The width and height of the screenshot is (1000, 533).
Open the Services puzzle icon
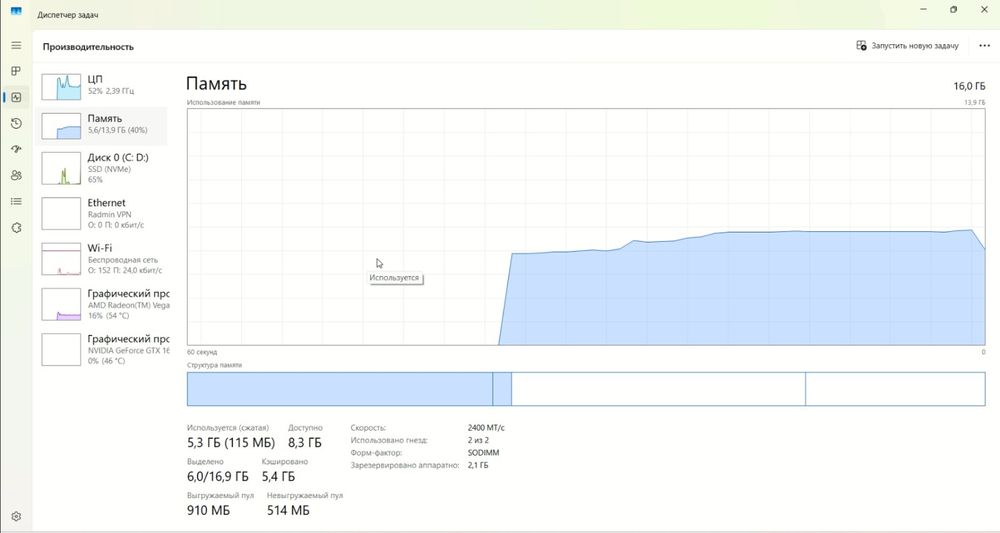[17, 228]
